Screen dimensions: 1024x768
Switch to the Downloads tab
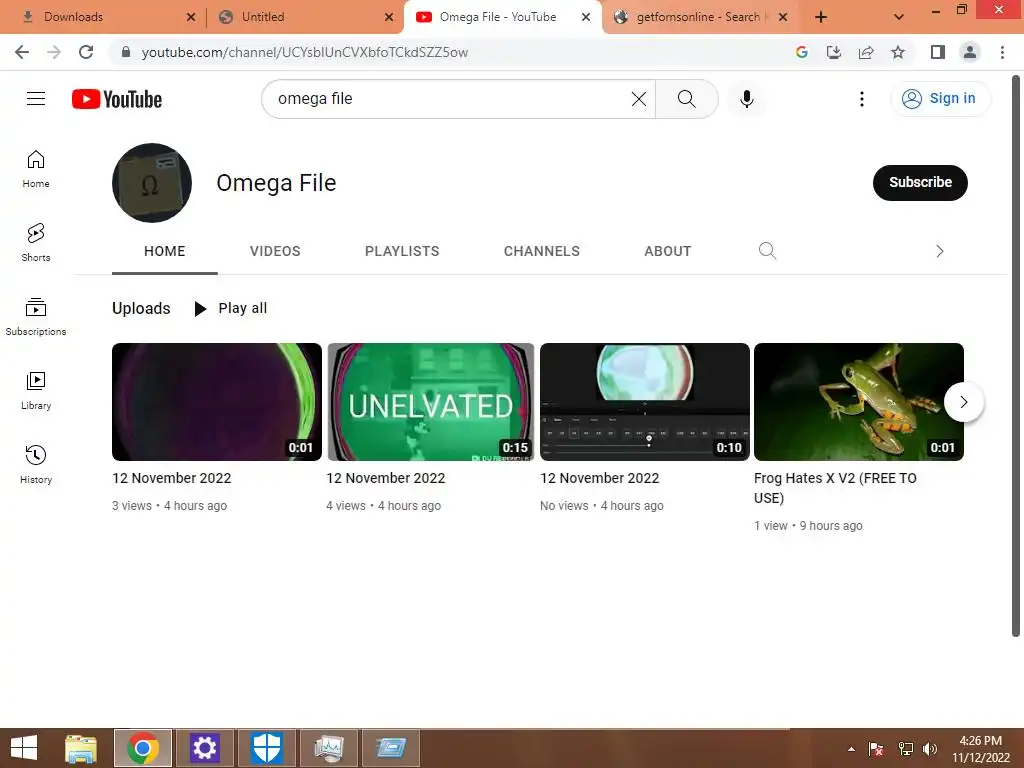point(103,17)
